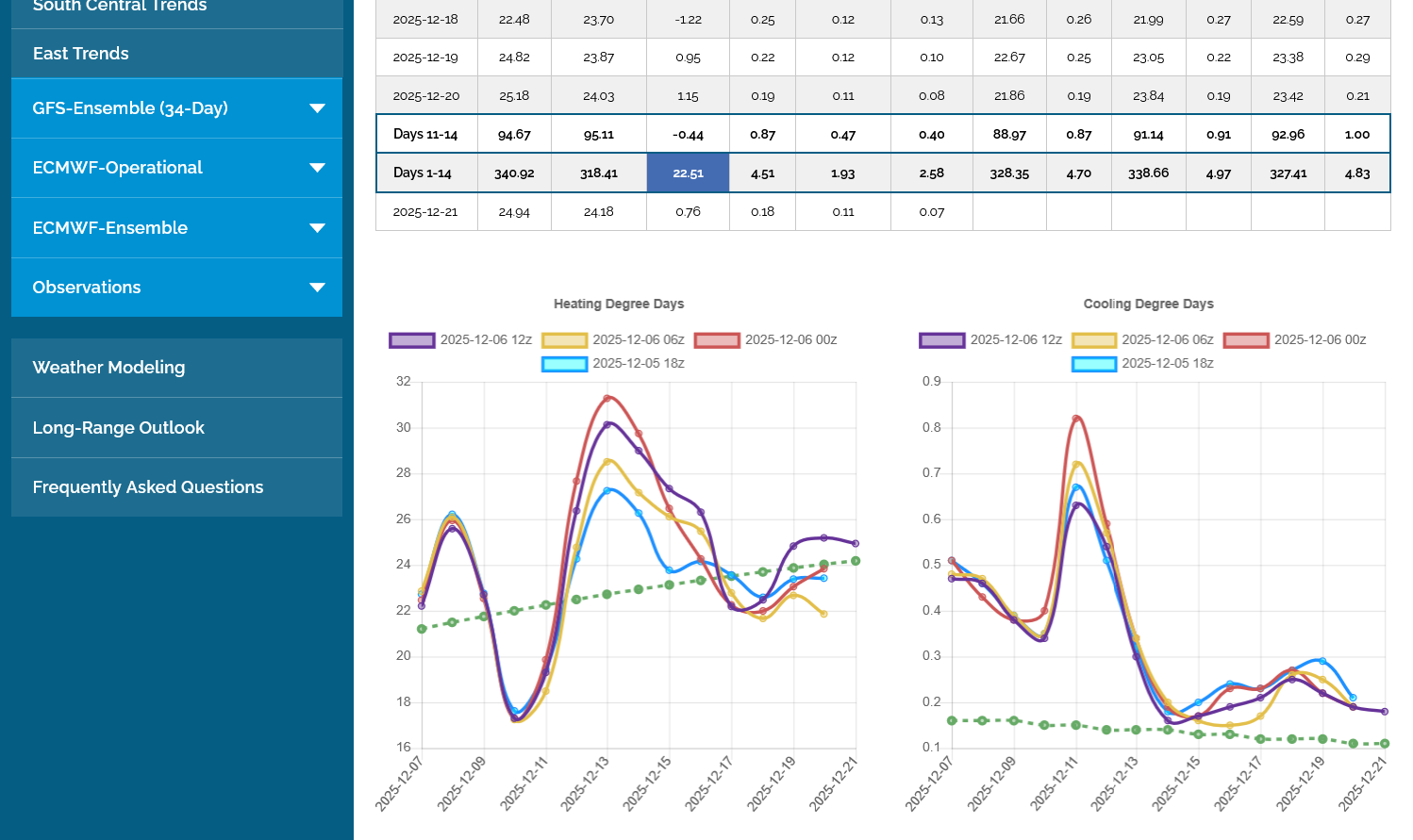Open the Observations dropdown arrow
The width and height of the screenshot is (1413, 840).
click(317, 288)
